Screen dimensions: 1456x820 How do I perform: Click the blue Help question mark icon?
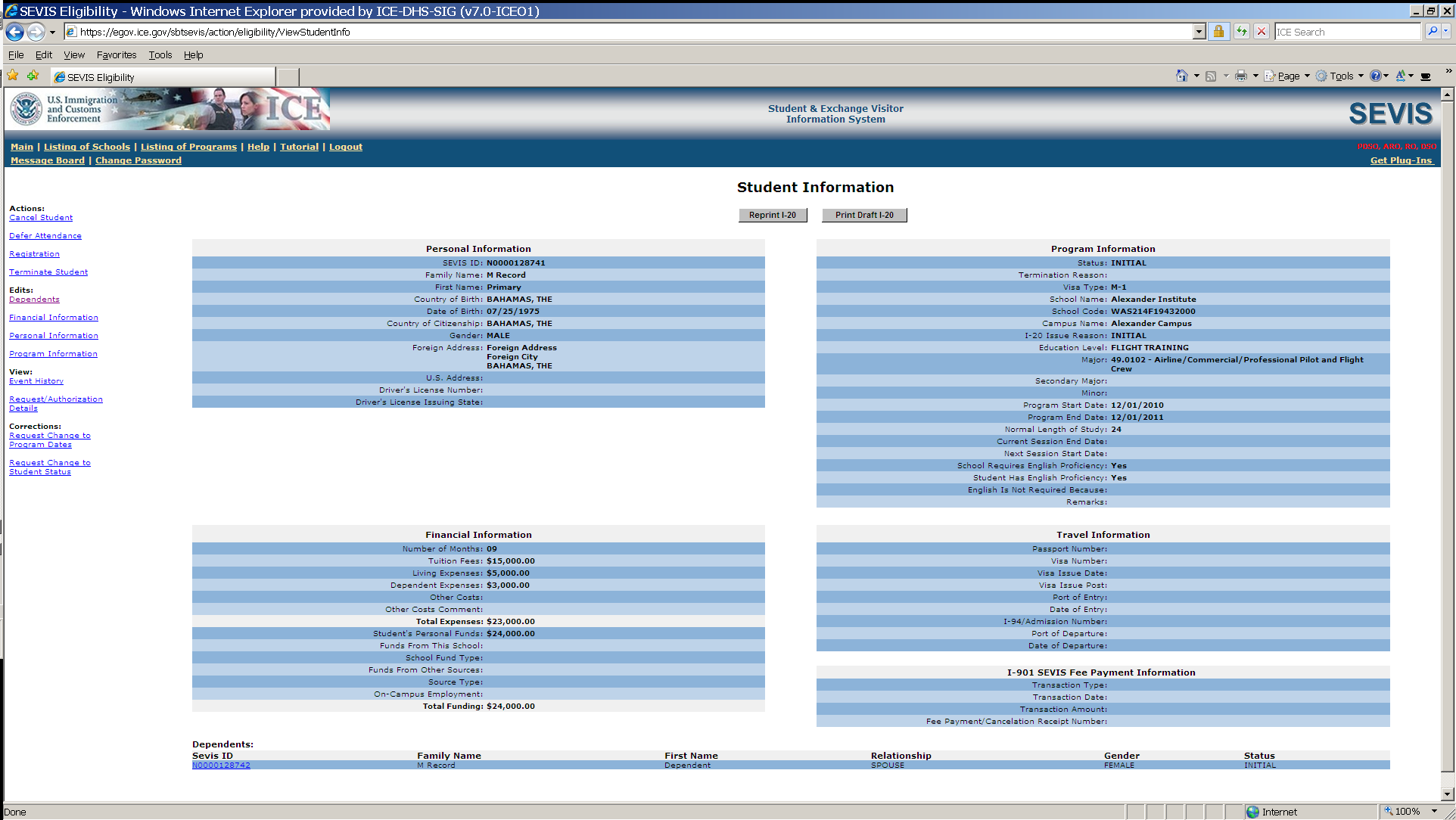pos(1375,76)
